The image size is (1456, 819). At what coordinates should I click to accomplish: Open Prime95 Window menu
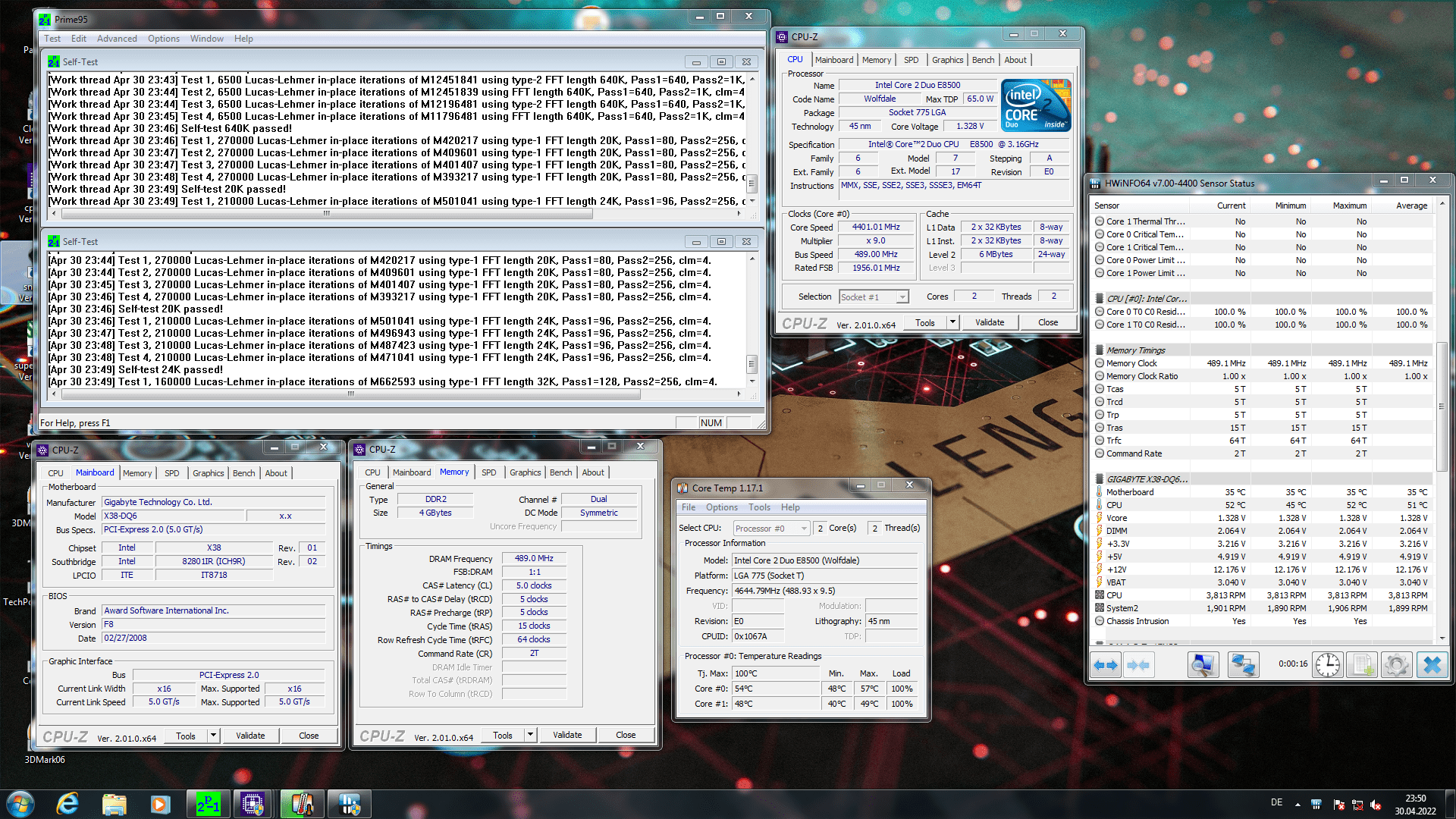click(207, 39)
